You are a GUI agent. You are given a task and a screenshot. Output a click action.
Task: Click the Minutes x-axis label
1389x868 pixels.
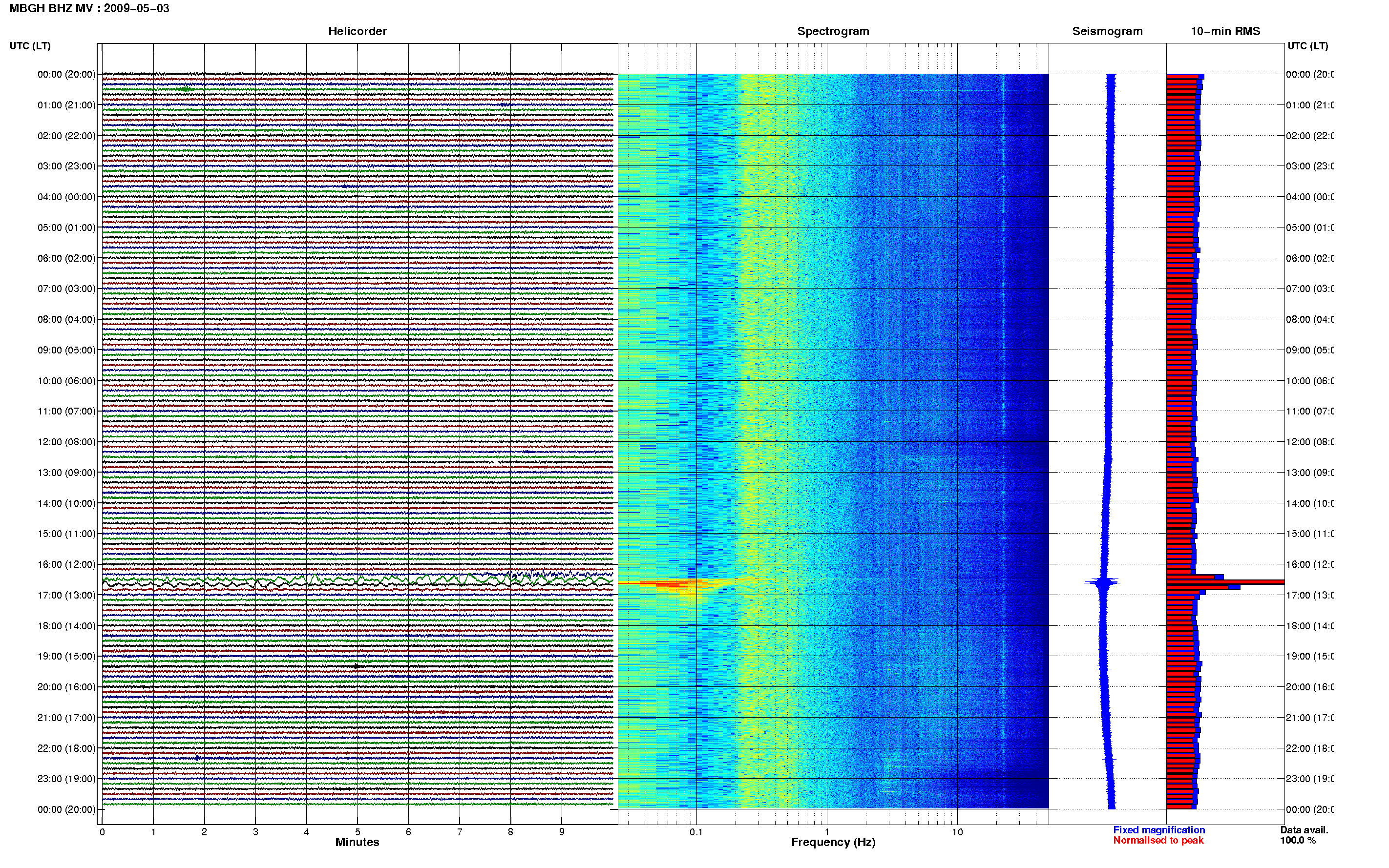coord(357,842)
